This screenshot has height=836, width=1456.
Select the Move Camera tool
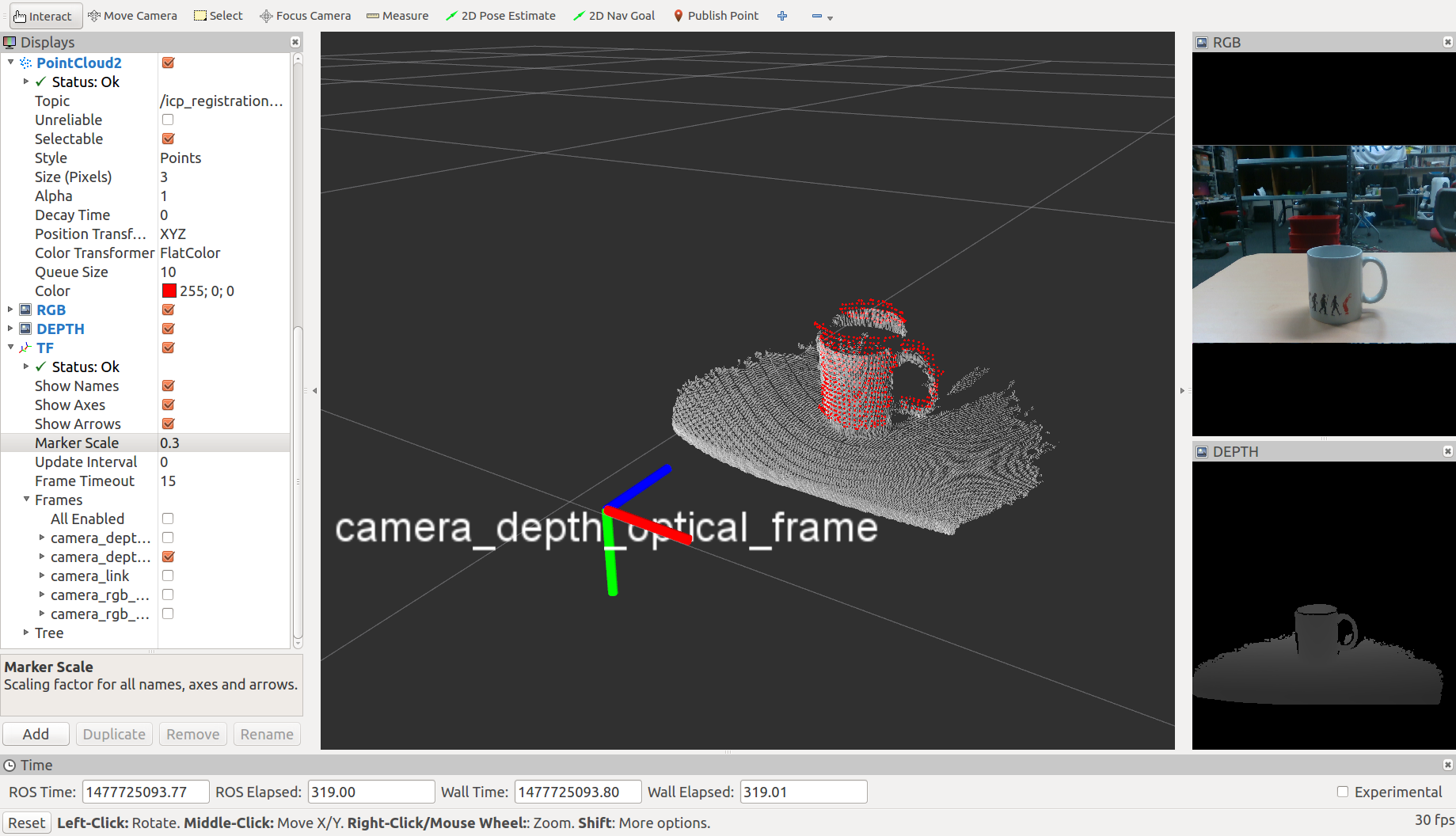coord(132,16)
